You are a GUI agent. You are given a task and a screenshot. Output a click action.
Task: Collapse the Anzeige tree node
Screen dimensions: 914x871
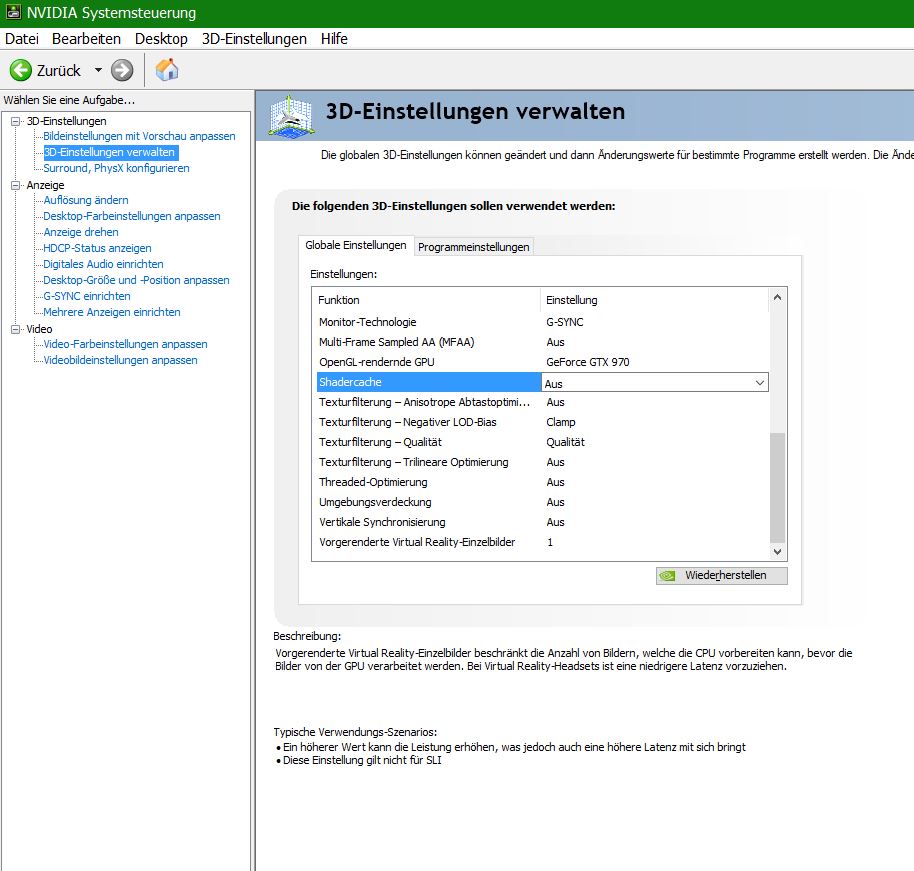(16, 185)
